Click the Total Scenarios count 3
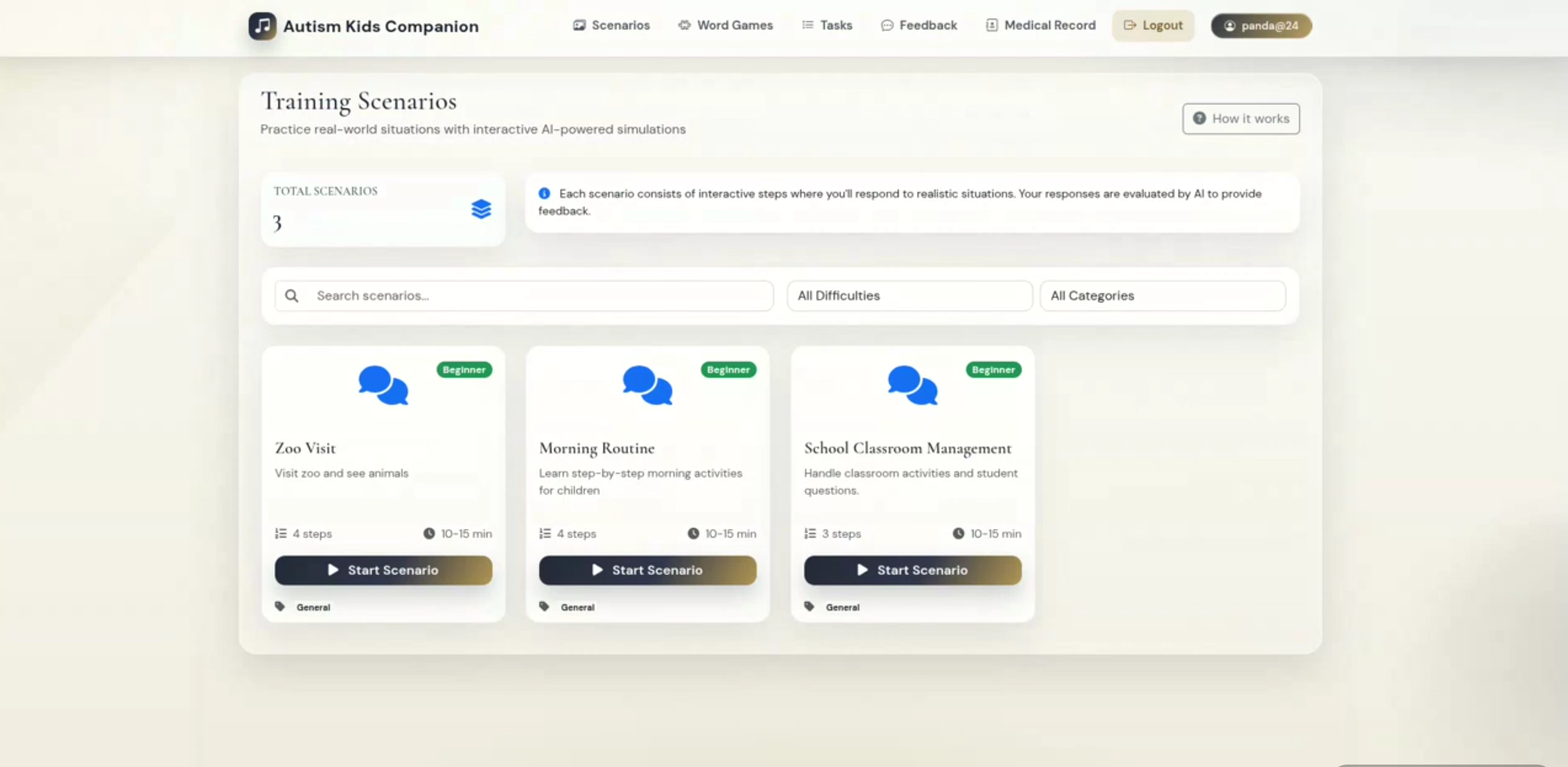 coord(277,223)
